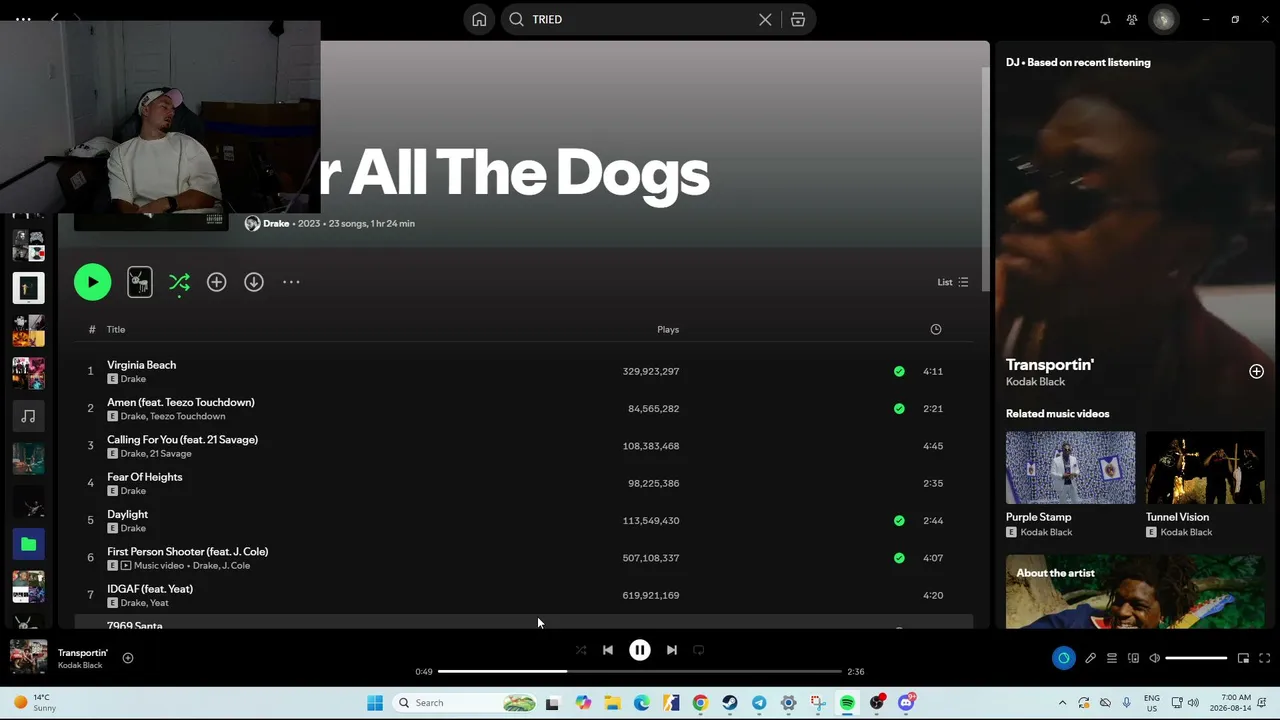Screen dimensions: 1280x720
Task: Open the List view options dropdown
Action: click(x=952, y=282)
